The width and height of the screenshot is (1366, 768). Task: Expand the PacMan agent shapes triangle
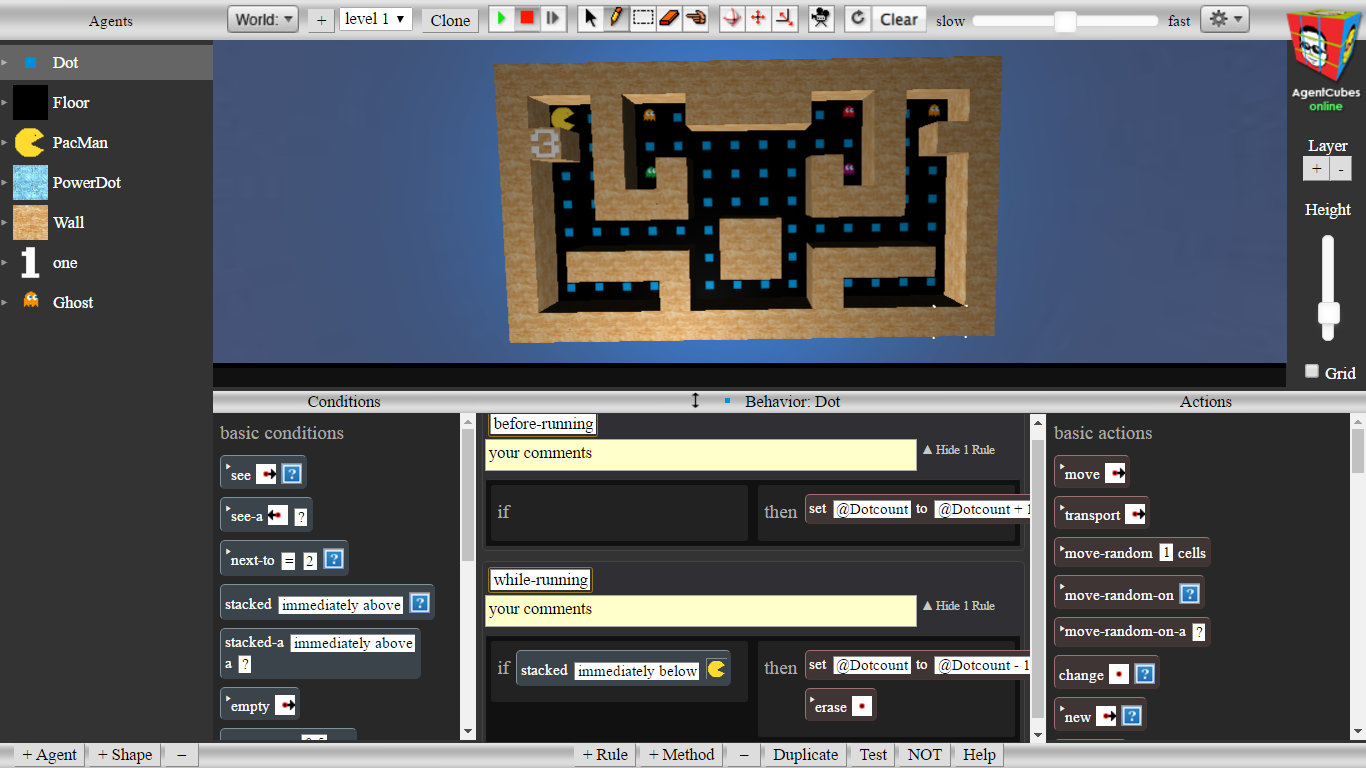pos(4,142)
